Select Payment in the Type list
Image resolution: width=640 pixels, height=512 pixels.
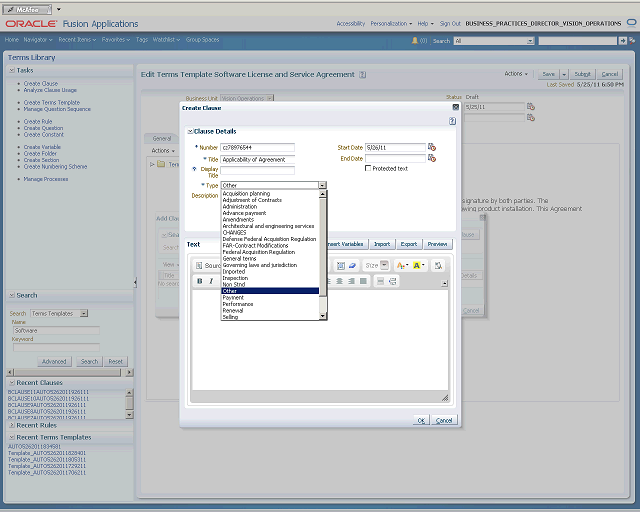tap(270, 298)
